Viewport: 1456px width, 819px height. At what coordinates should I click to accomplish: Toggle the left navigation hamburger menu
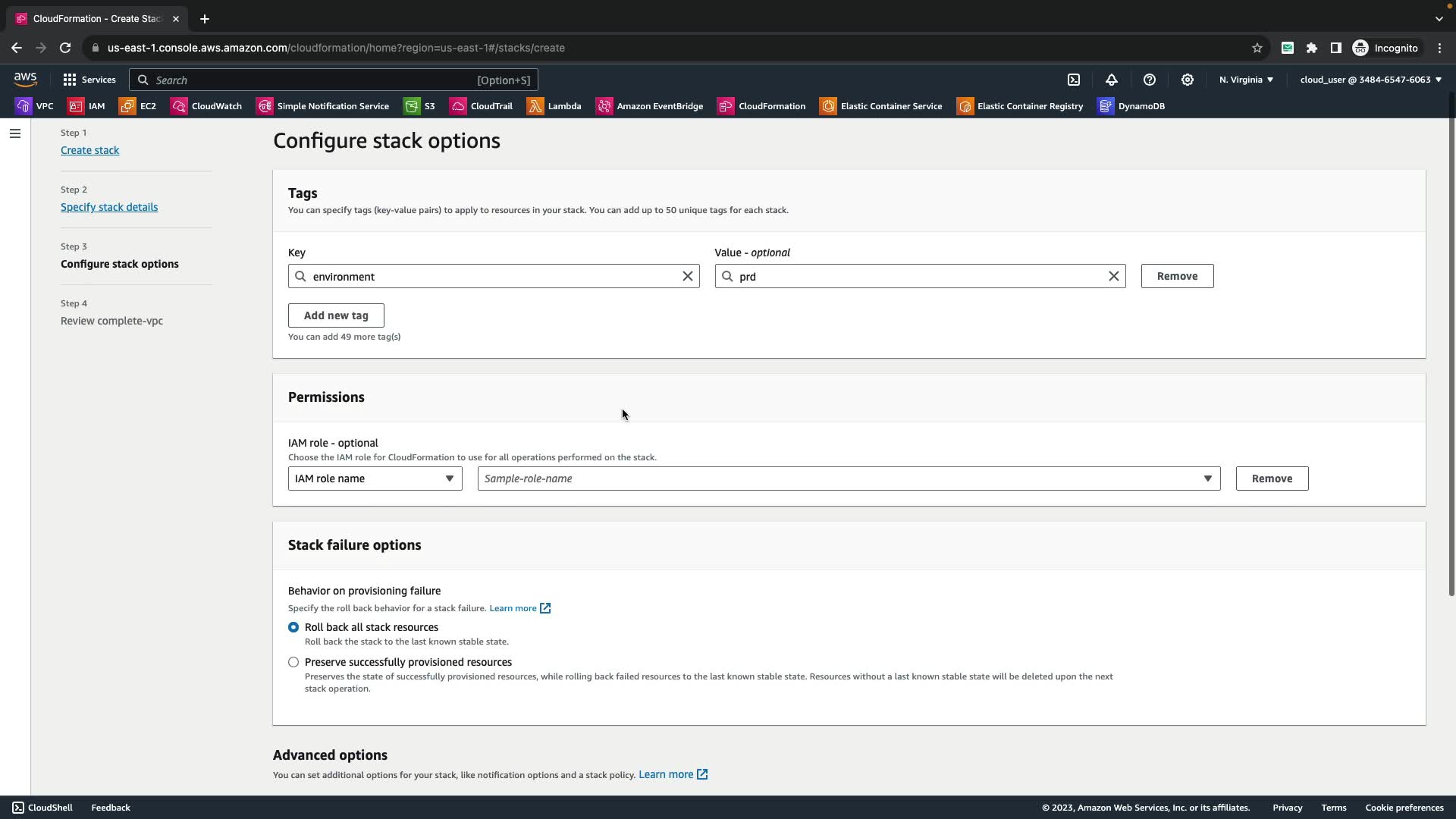[x=15, y=133]
